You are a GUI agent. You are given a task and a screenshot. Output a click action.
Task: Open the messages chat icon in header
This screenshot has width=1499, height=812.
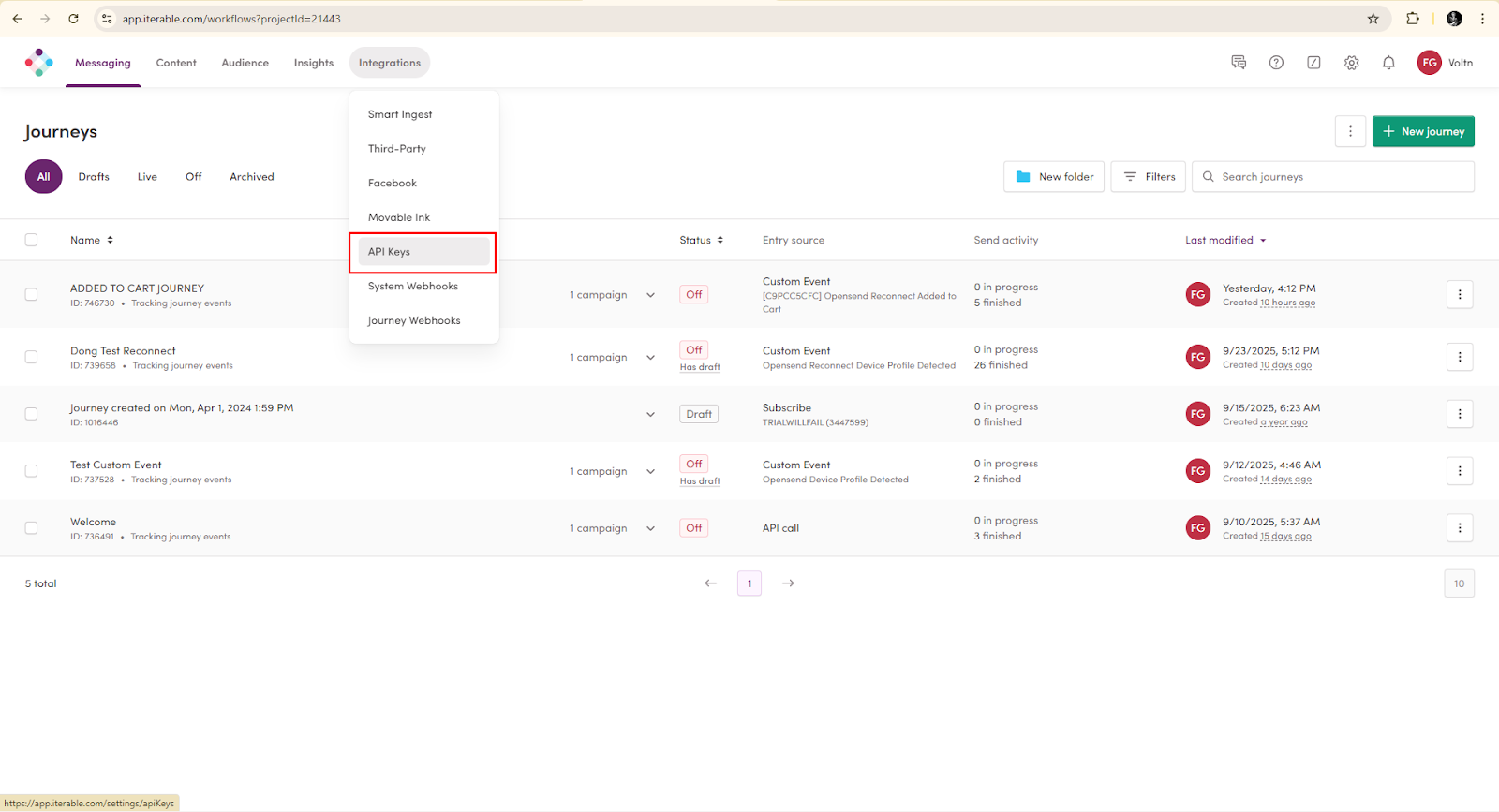click(x=1239, y=63)
